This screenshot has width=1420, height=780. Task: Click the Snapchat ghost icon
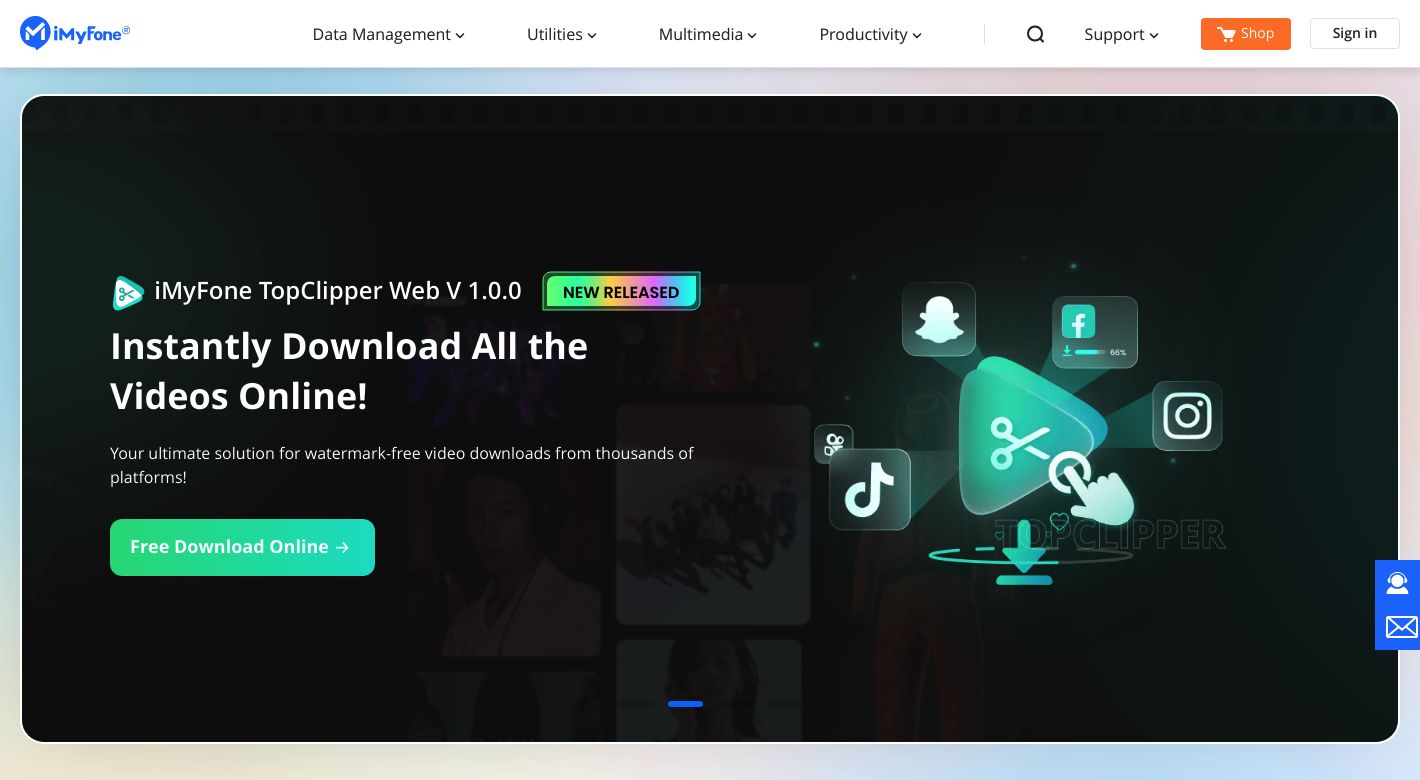[938, 319]
